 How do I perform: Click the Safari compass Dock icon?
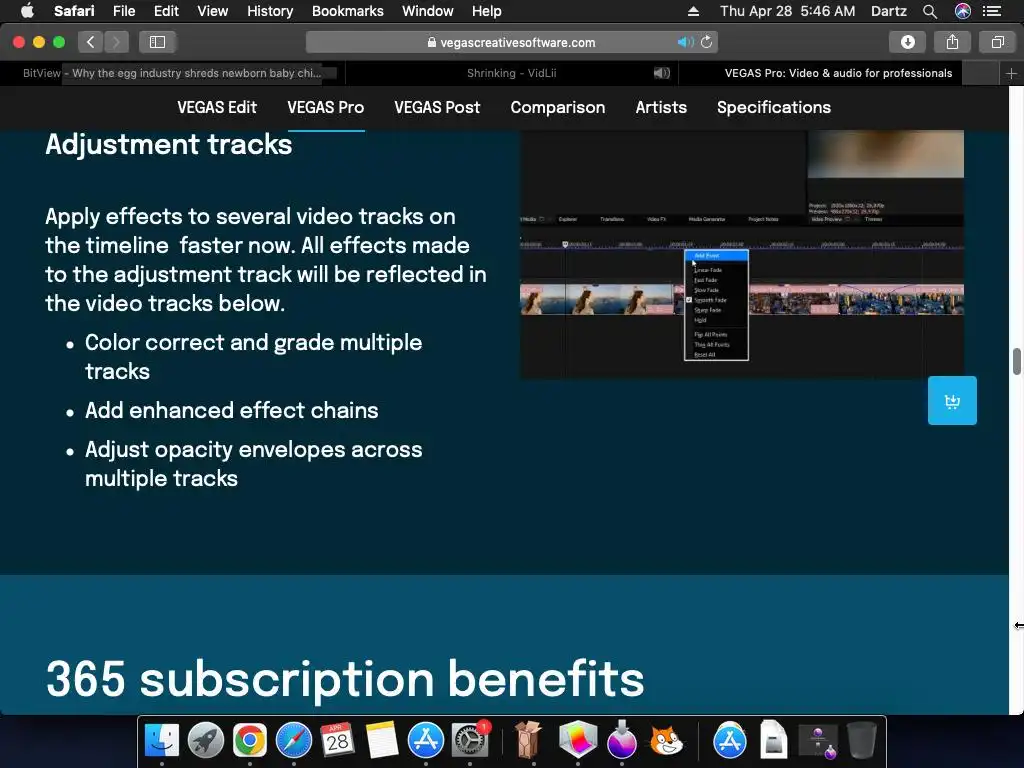click(x=294, y=741)
